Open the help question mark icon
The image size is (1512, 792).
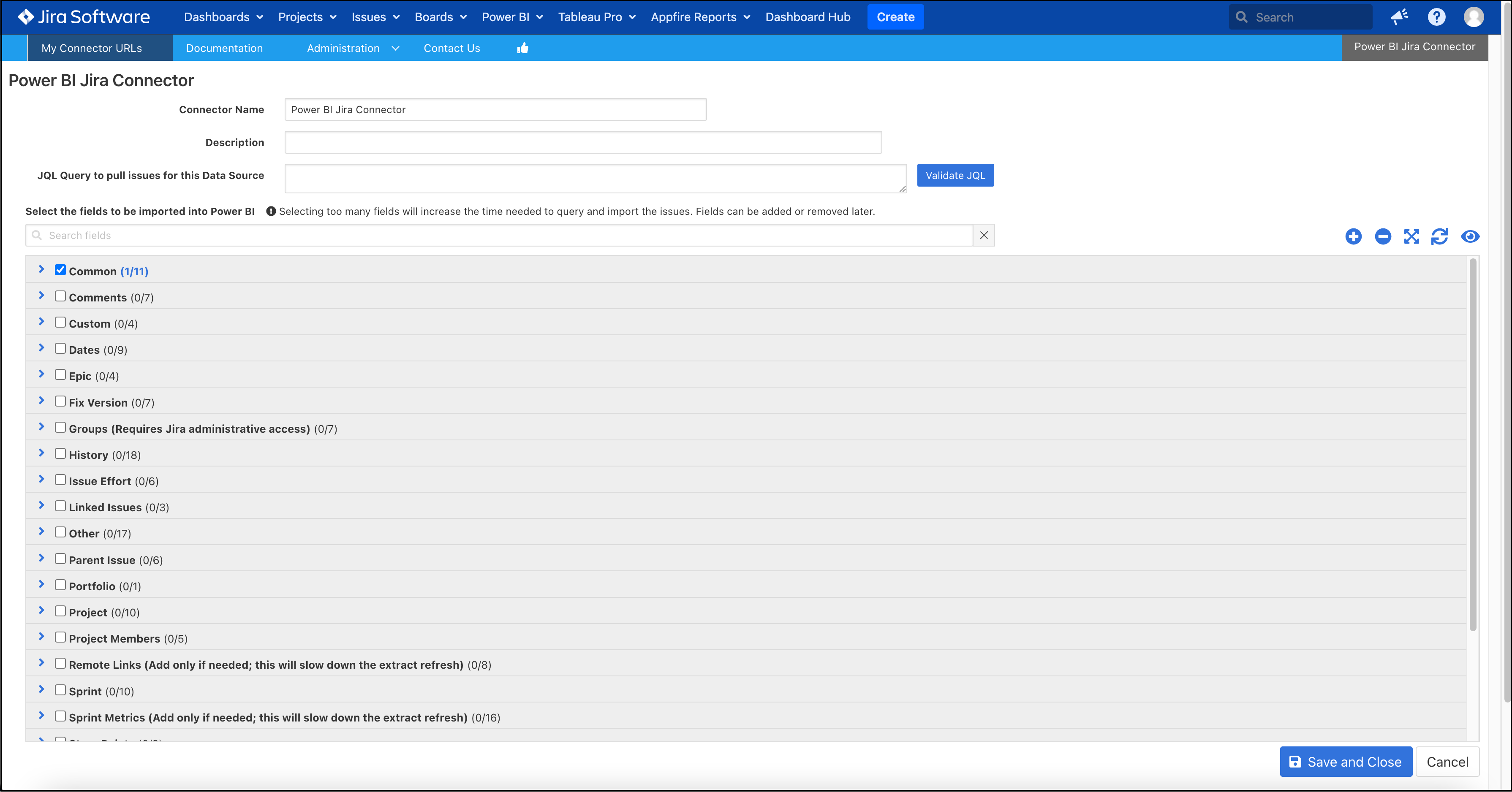tap(1436, 17)
